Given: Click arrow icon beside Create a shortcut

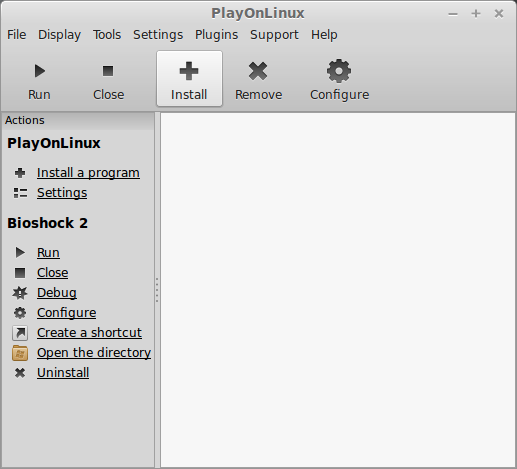Looking at the screenshot, I should [x=20, y=333].
